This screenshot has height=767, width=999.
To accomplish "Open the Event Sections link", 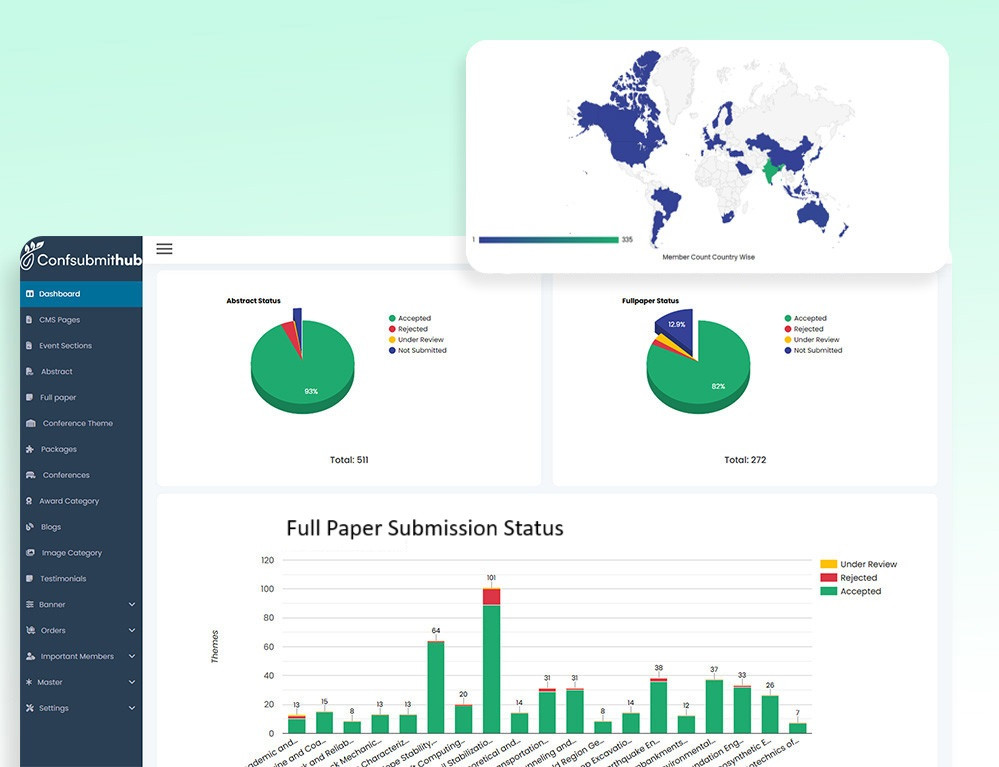I will click(65, 346).
